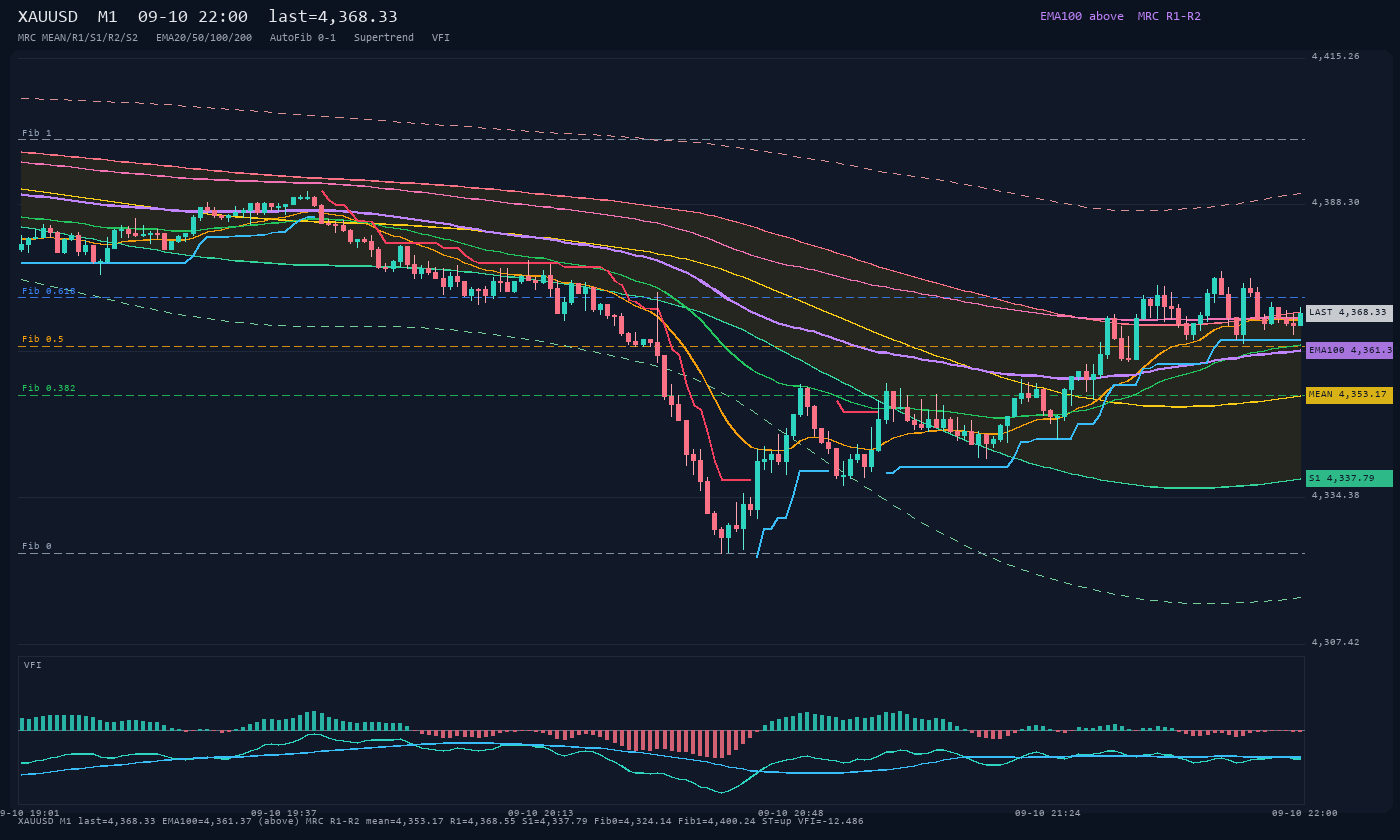Click the LAST 4,368.33 price tag
The width and height of the screenshot is (1400, 840).
pos(1349,313)
